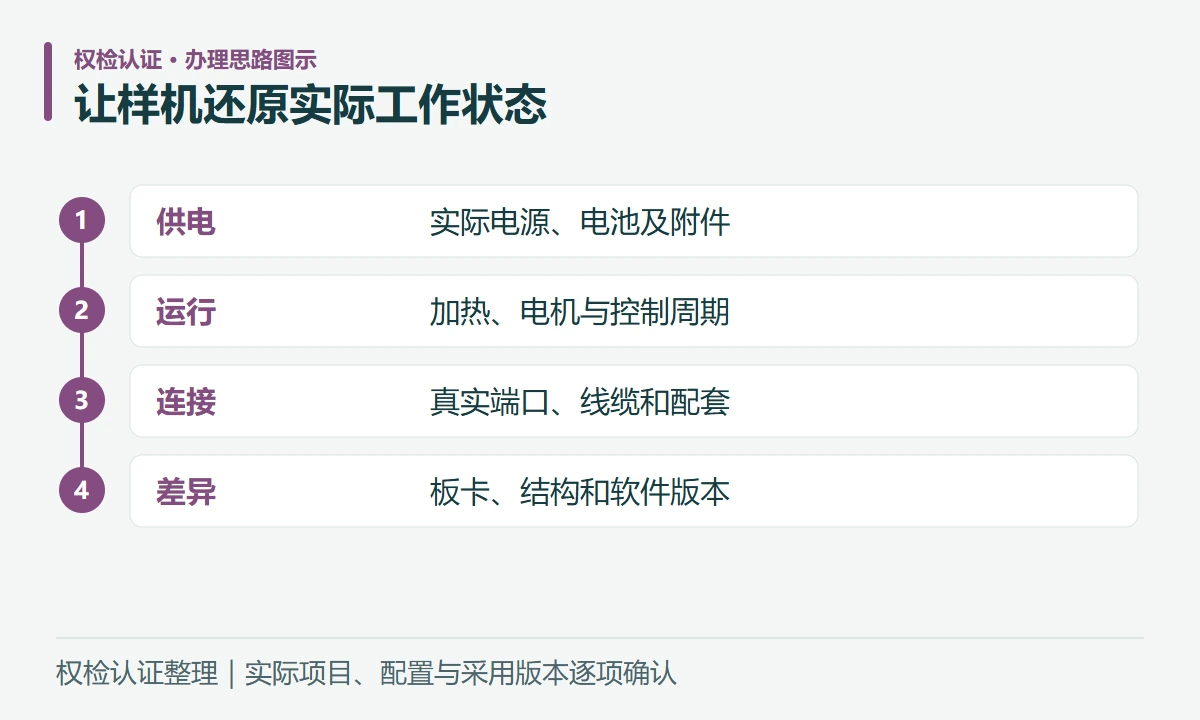Click the step 3 number circle
Image resolution: width=1200 pixels, height=720 pixels.
(x=82, y=401)
